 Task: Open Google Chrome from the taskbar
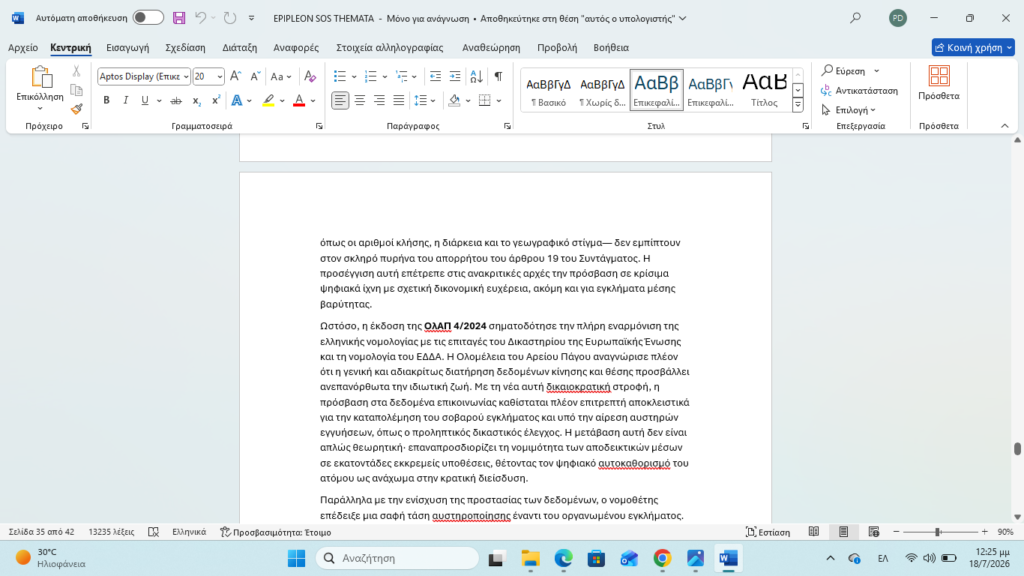[662, 558]
